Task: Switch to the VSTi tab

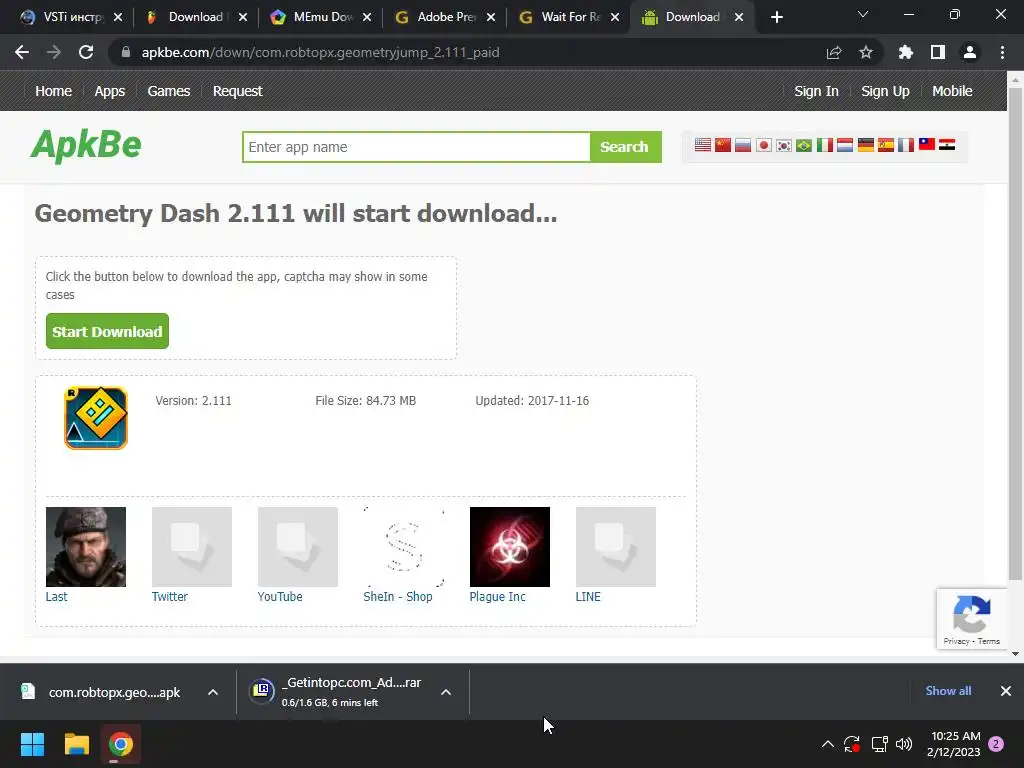Action: tap(71, 17)
